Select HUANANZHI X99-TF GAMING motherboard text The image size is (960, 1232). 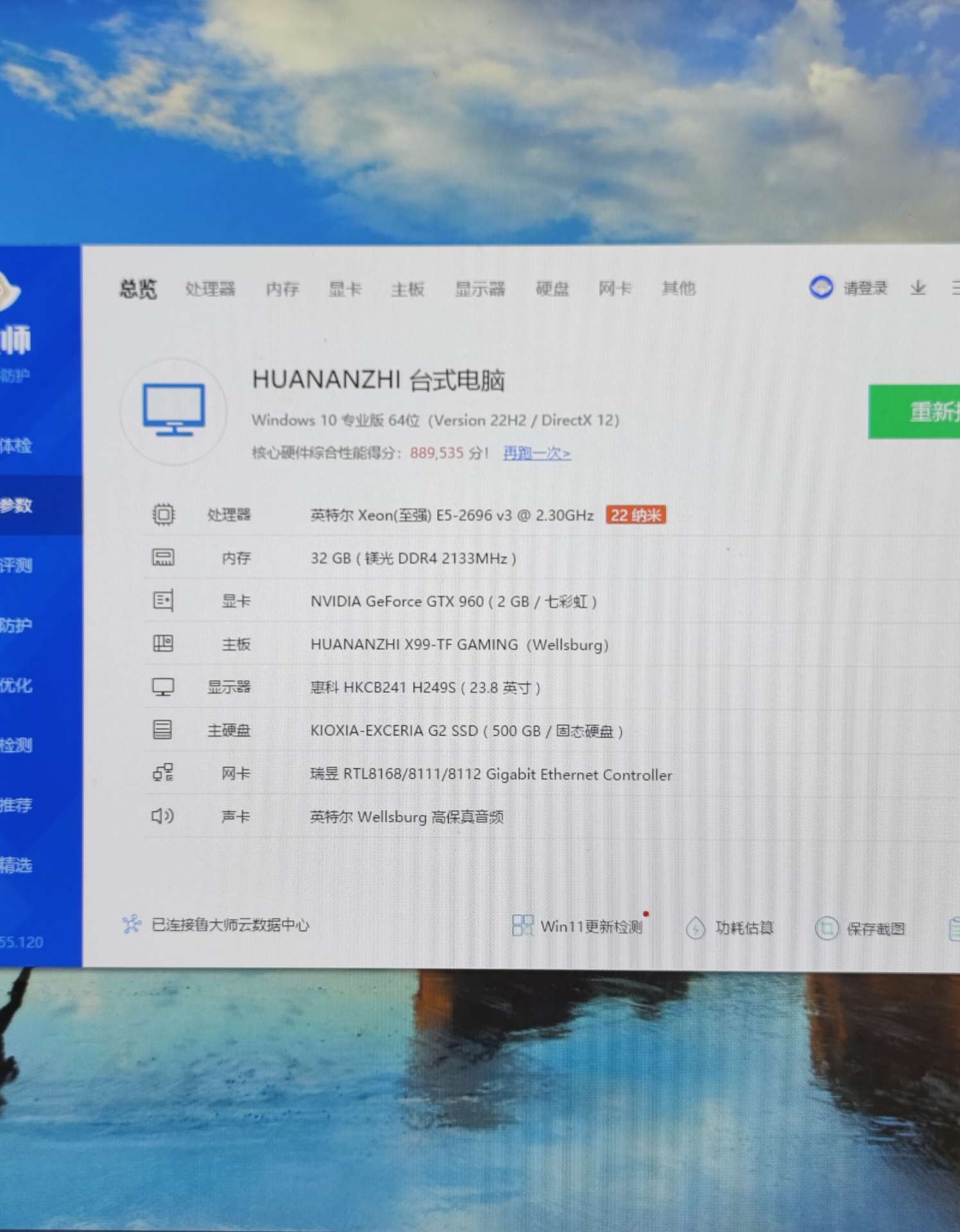click(x=459, y=644)
